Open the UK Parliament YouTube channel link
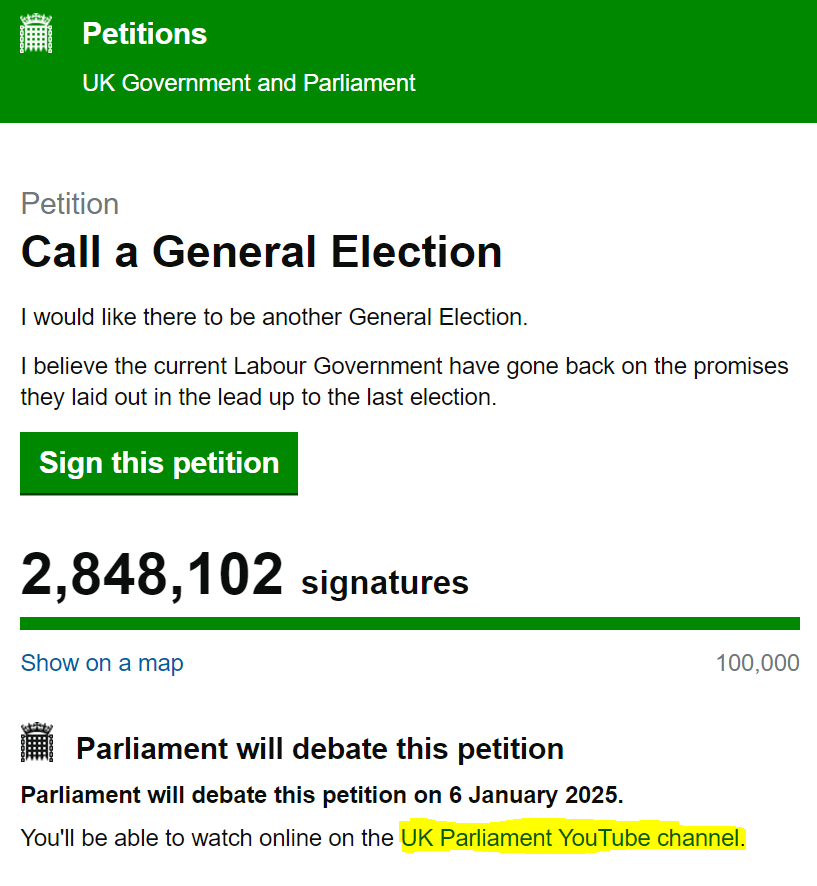 [572, 838]
